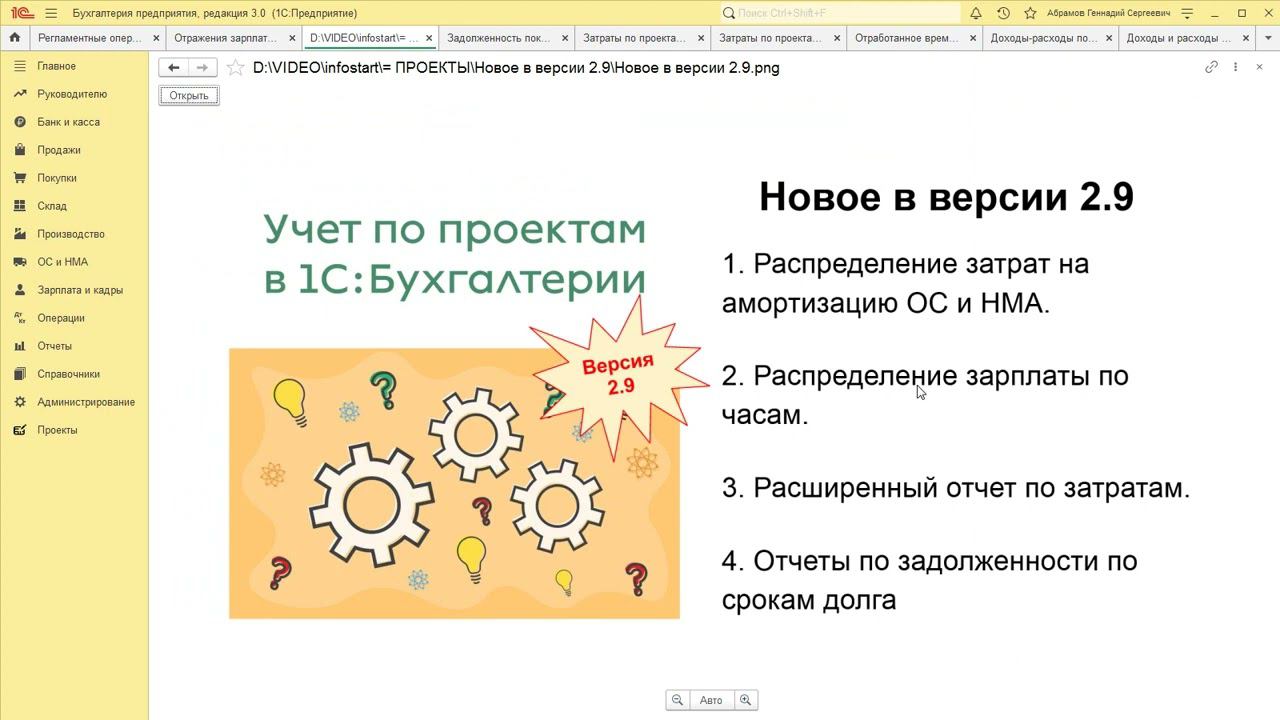Open the Банк и касса section
Screen dimensions: 1280x720
click(x=74, y=122)
